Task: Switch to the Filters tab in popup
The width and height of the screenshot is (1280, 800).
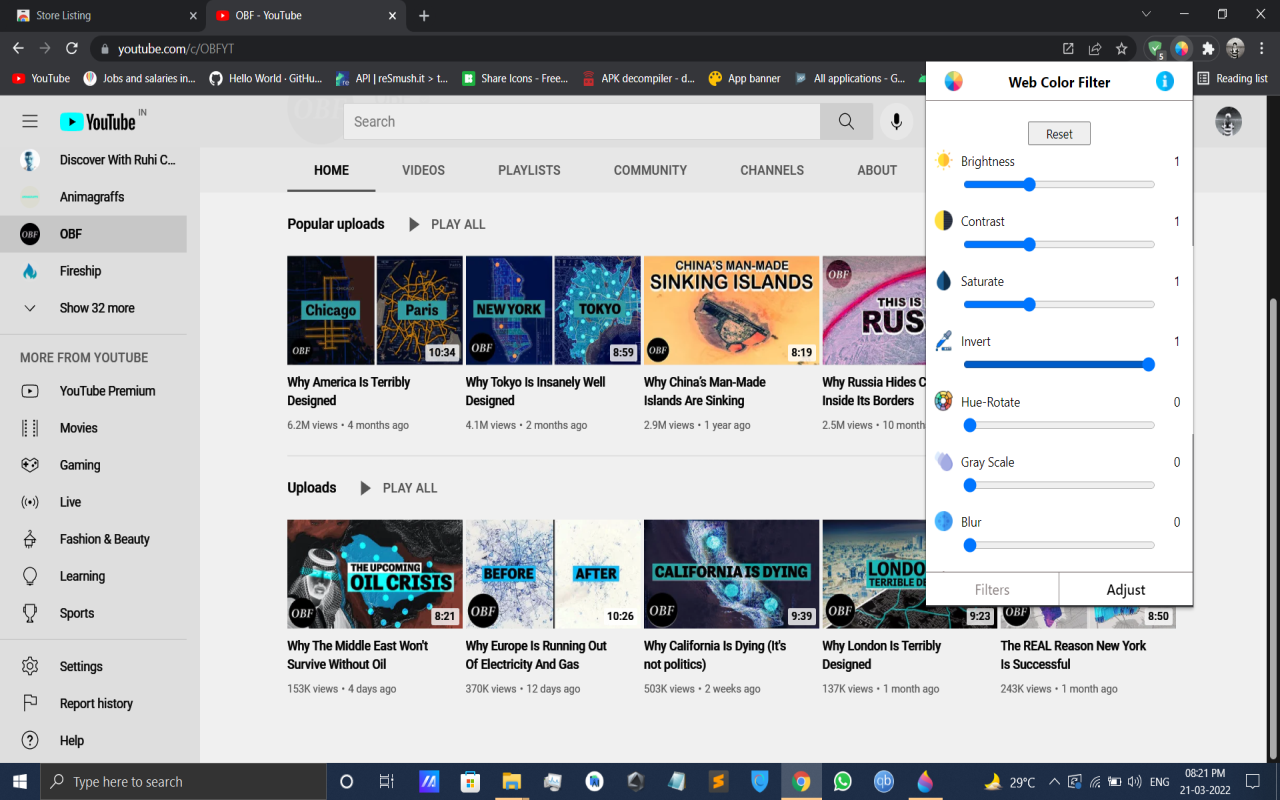Action: pyautogui.click(x=992, y=589)
